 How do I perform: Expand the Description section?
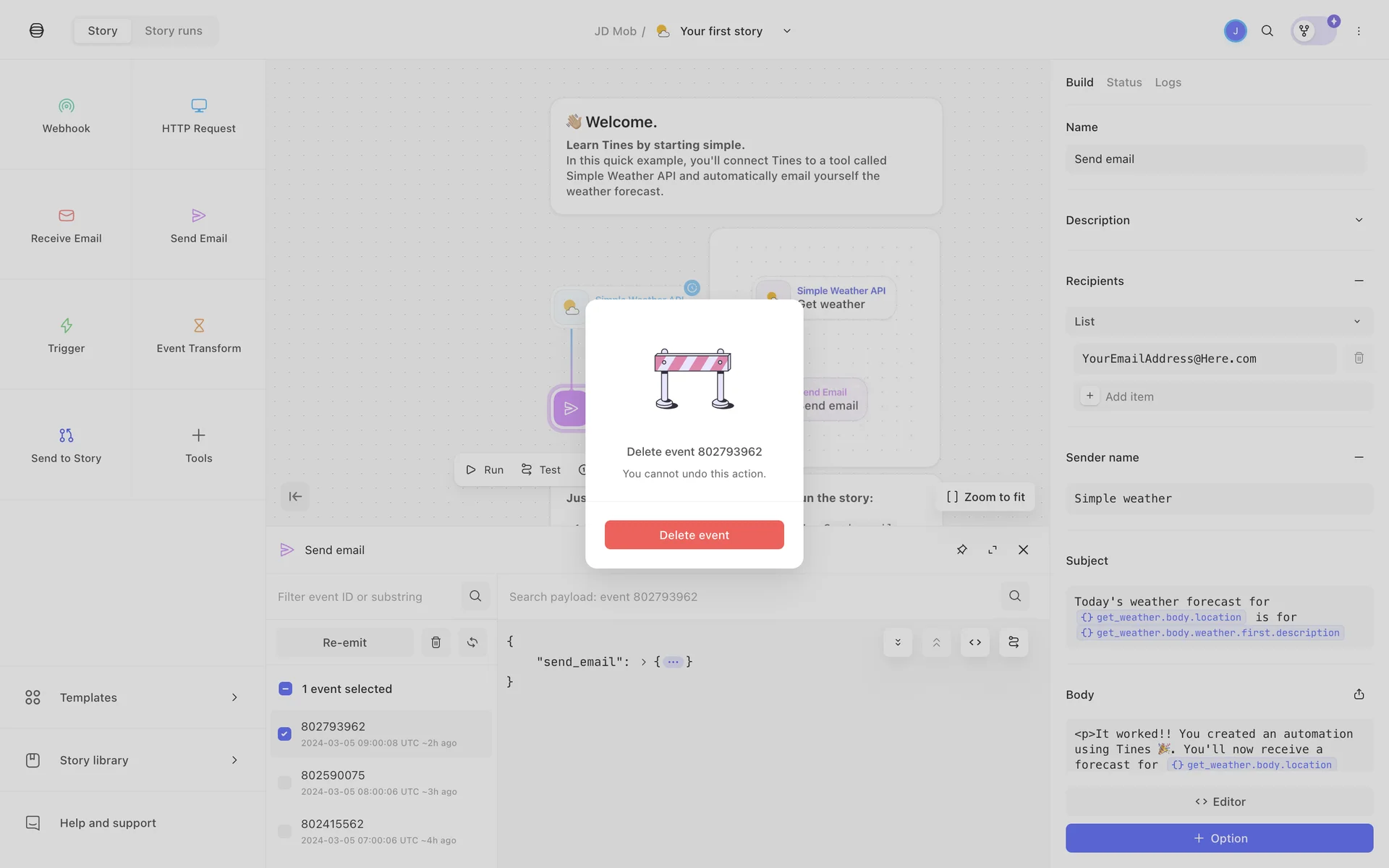tap(1358, 220)
